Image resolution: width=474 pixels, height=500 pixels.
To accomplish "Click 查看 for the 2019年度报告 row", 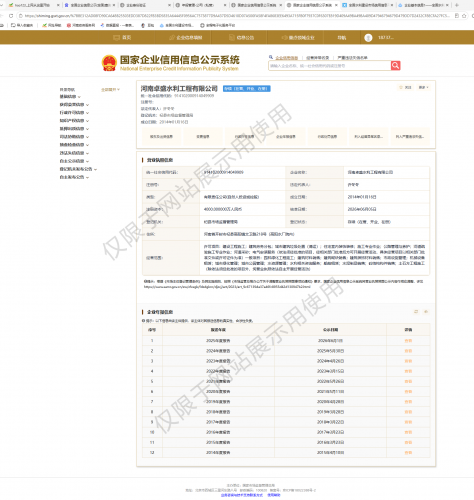I will pyautogui.click(x=408, y=402).
